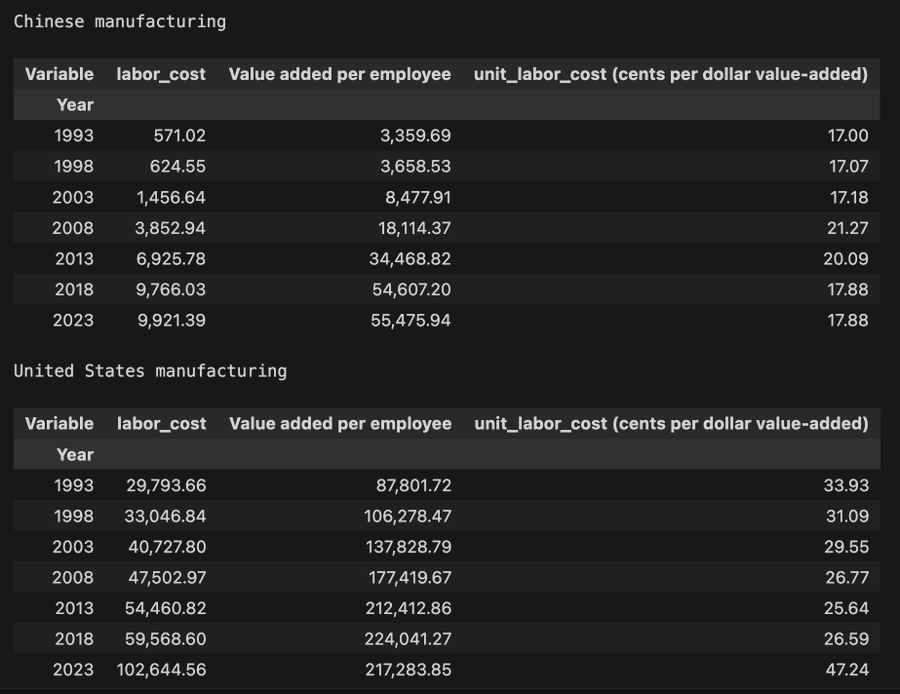This screenshot has width=900, height=694.
Task: Click value added cell 87,801.72
Action: 414,486
